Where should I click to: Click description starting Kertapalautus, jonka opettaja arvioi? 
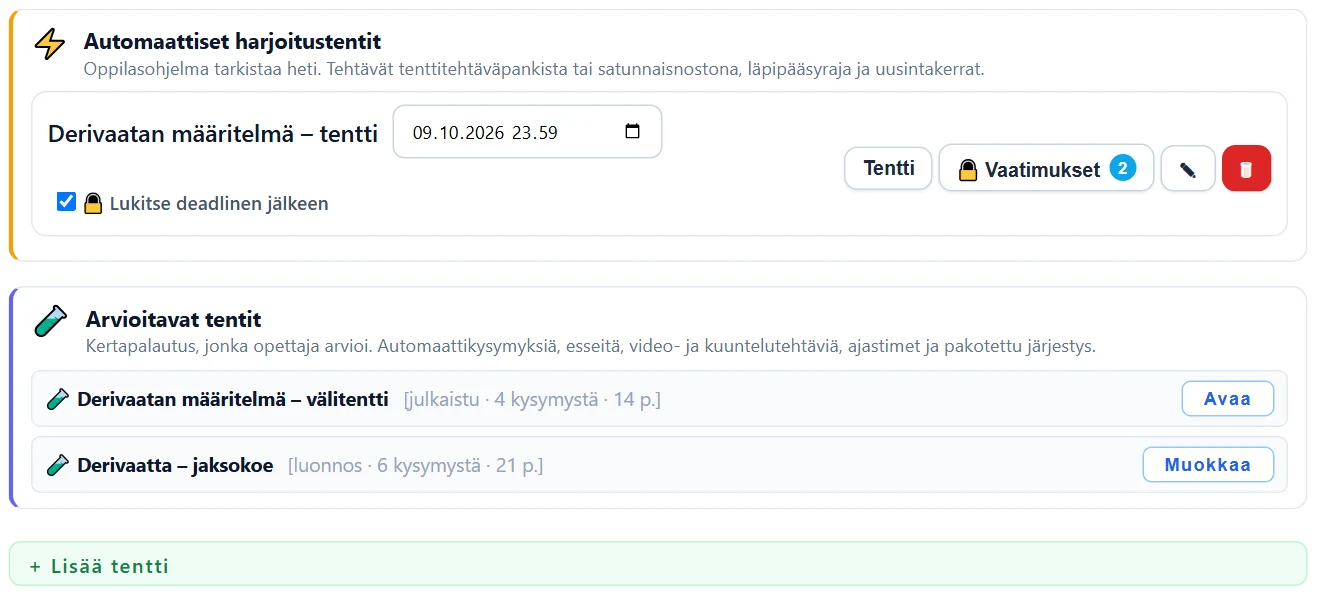[x=591, y=347]
